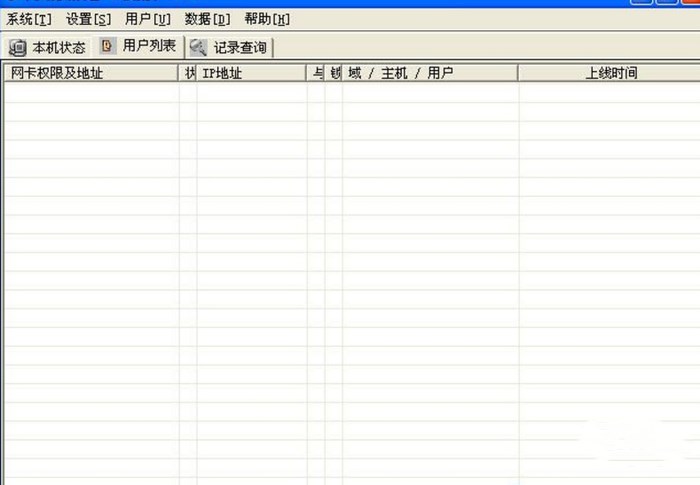Click the 与 column header
This screenshot has height=485, width=700.
tap(315, 73)
